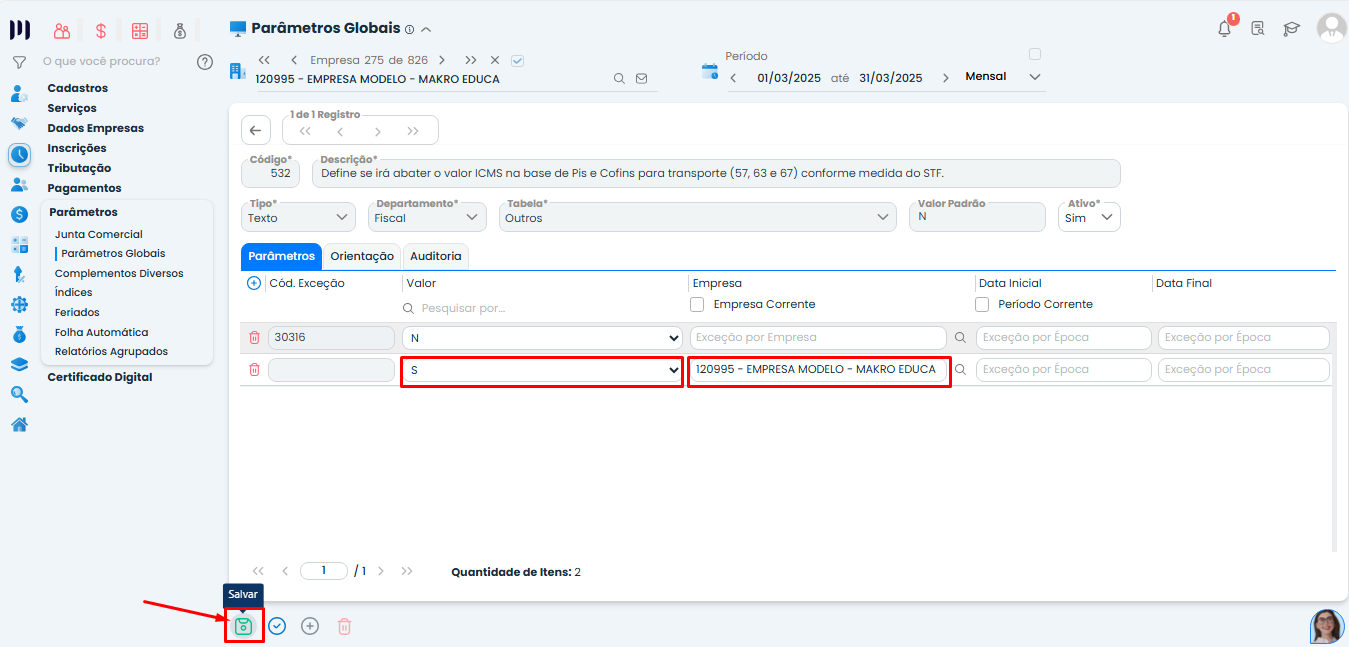Click the trash delete icon in bottom toolbar
This screenshot has width=1349, height=647.
click(344, 626)
